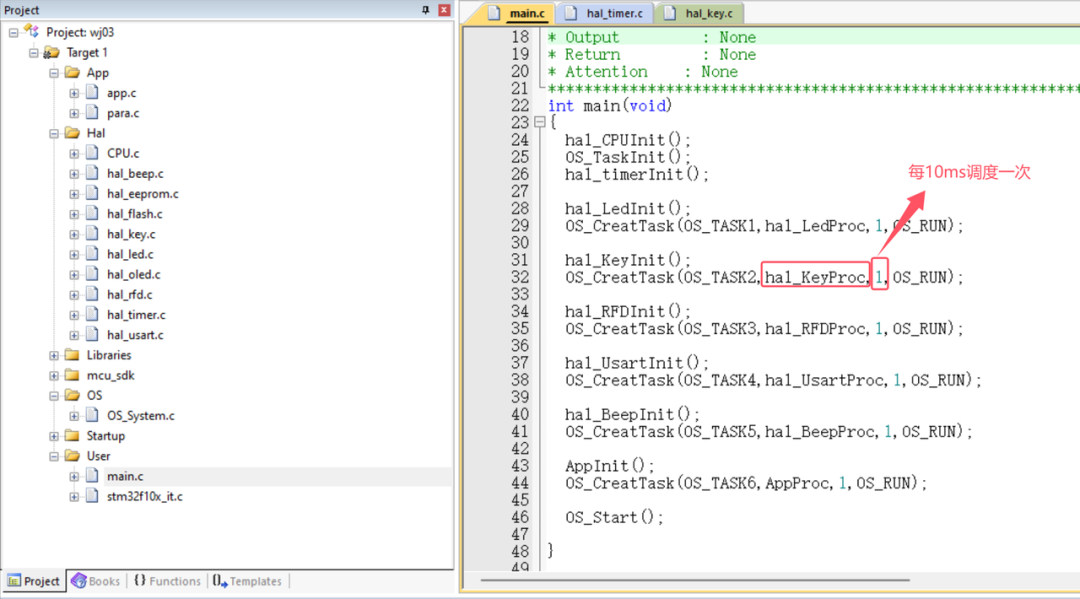Select the stm32f10x_it.c file icon
Image resolution: width=1080 pixels, height=599 pixels.
92,496
